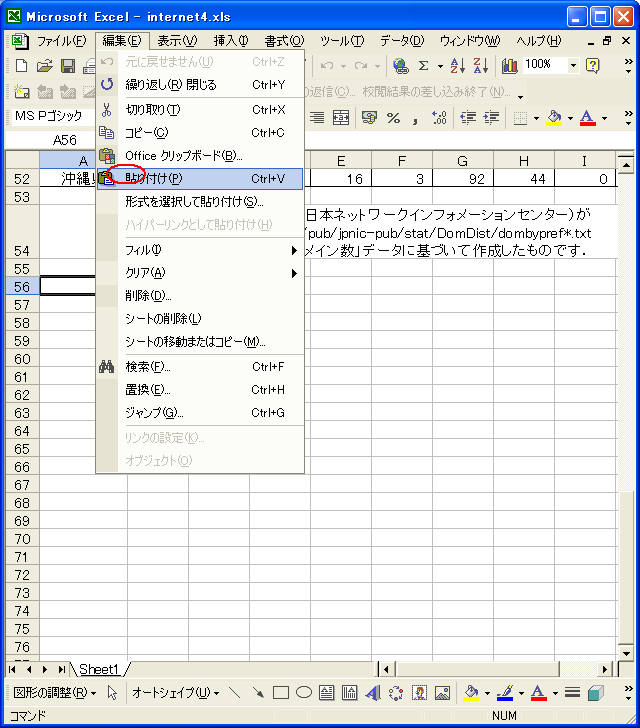Insert a Text Box from drawing toolbar

coord(327,693)
